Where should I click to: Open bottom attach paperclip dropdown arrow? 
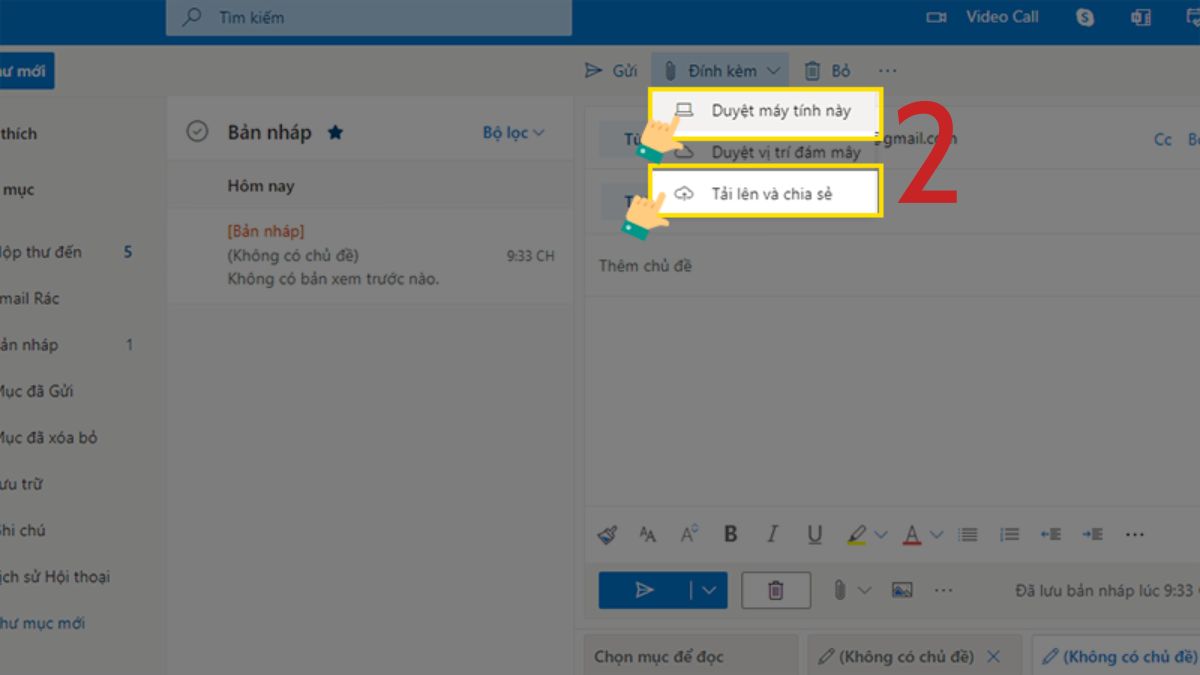tap(864, 590)
